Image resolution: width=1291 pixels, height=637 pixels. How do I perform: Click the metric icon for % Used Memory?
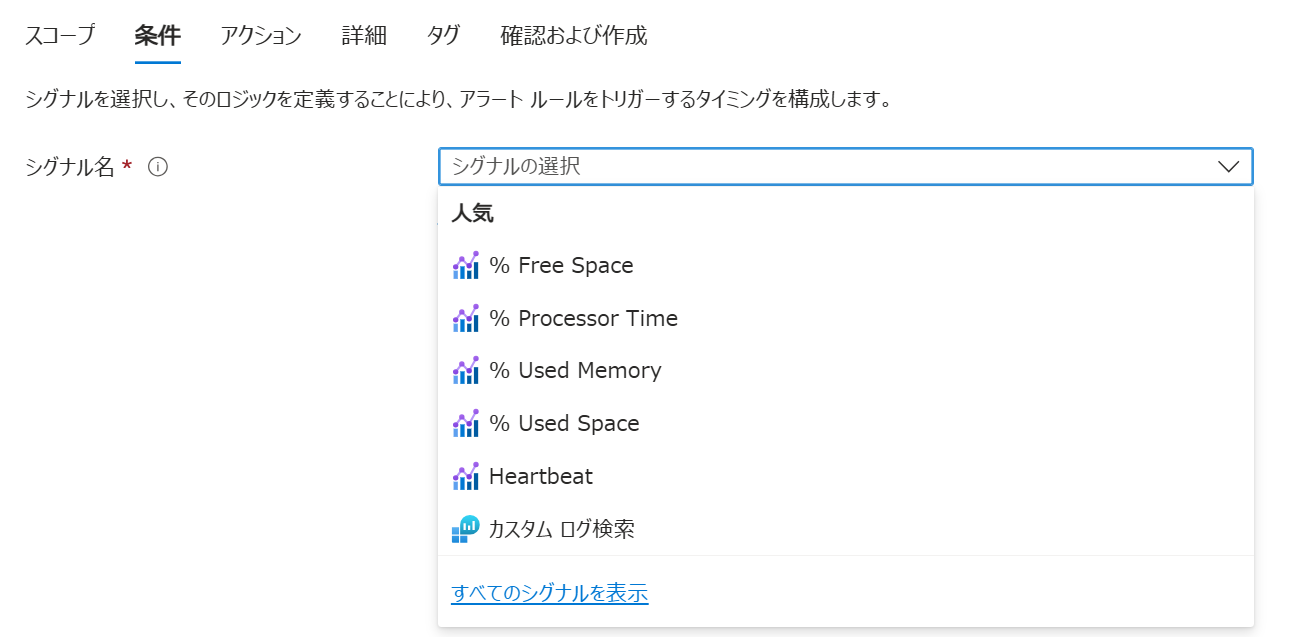coord(465,371)
